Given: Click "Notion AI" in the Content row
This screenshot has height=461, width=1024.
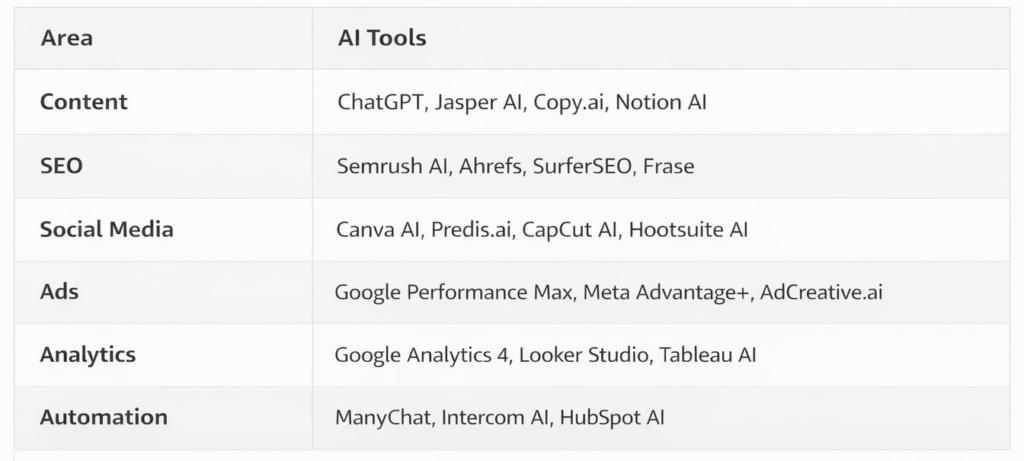Looking at the screenshot, I should click(661, 102).
